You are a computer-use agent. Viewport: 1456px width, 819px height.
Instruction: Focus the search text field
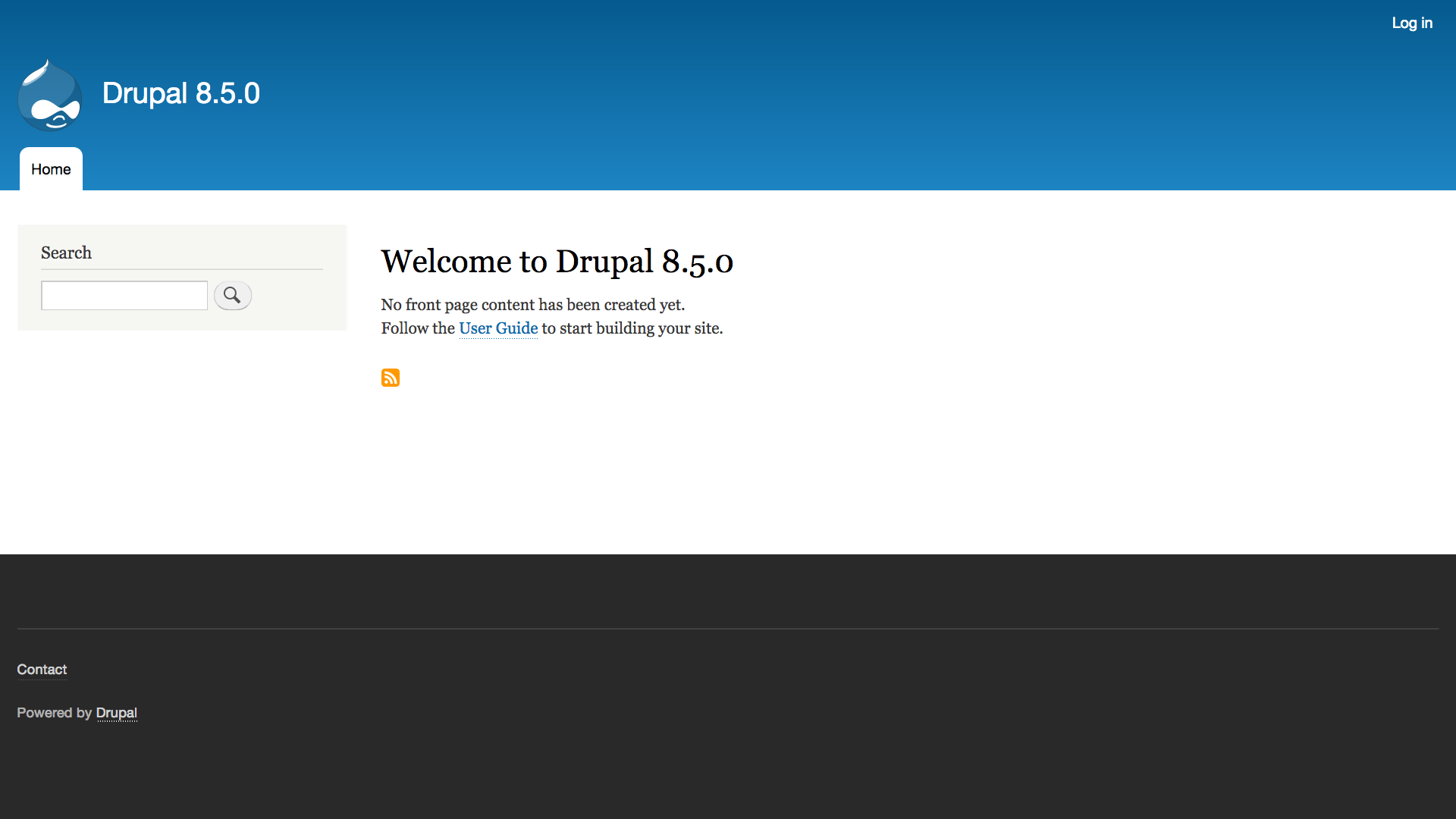[x=124, y=296]
